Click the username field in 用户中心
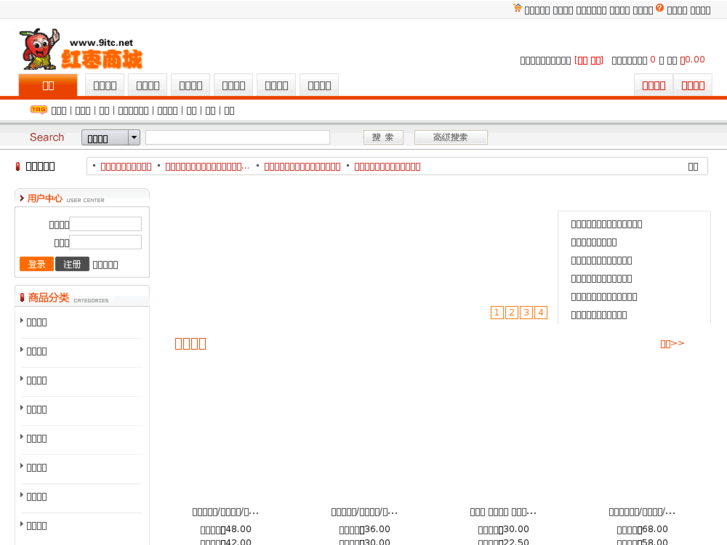Image resolution: width=727 pixels, height=545 pixels. pos(105,224)
